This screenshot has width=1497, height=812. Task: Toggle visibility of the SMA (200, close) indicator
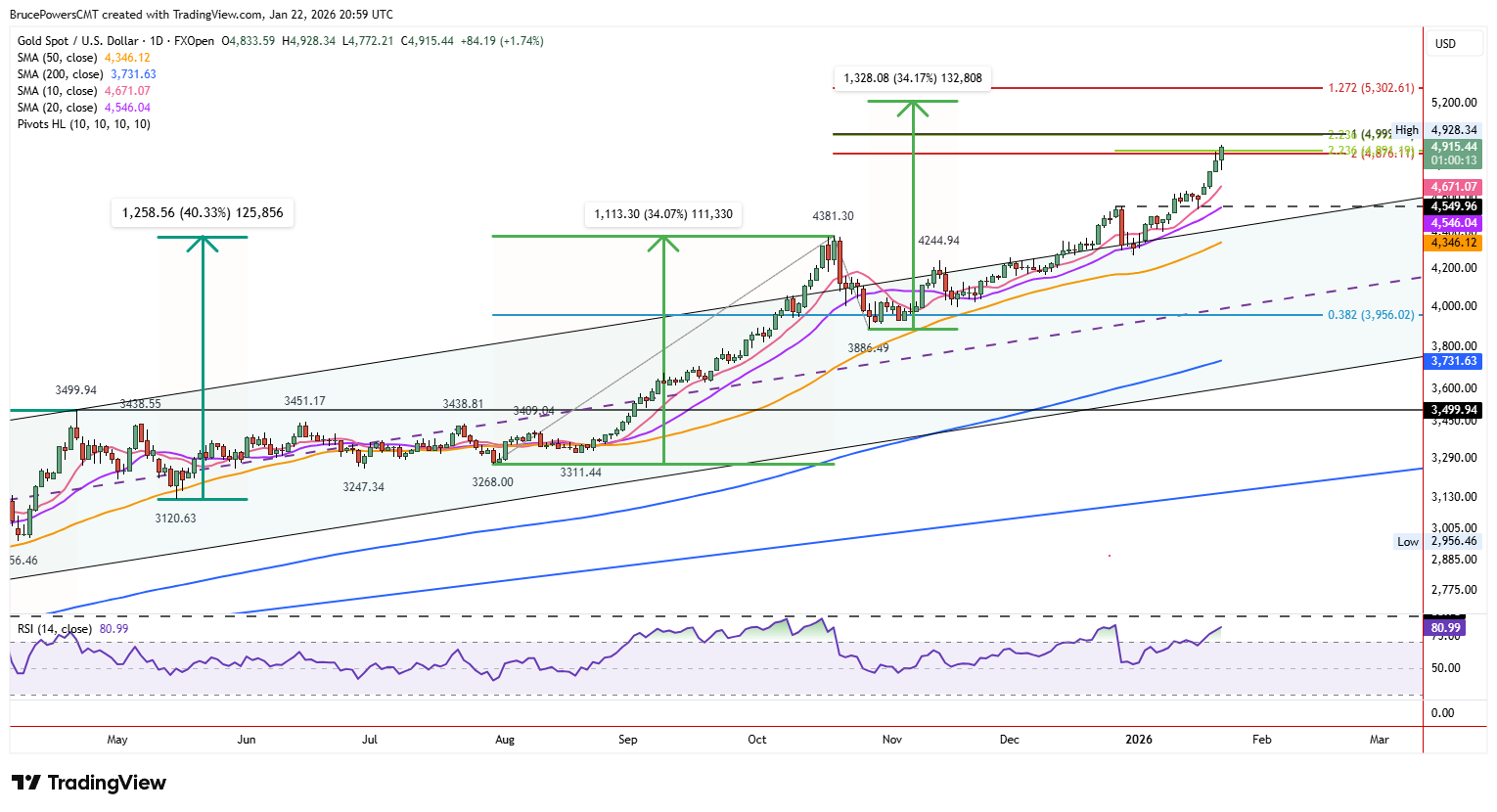[x=62, y=73]
